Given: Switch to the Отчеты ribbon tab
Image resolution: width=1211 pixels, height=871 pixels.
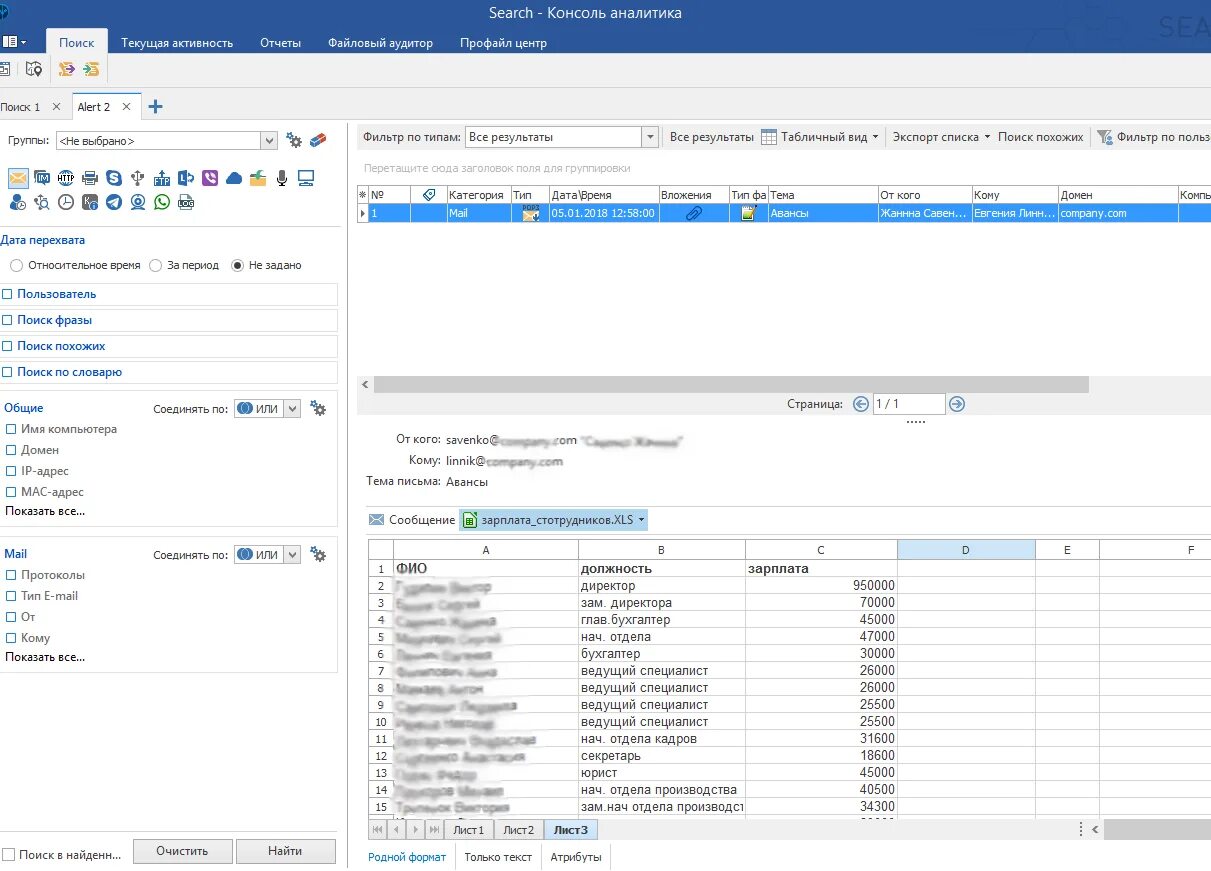Looking at the screenshot, I should pos(280,43).
